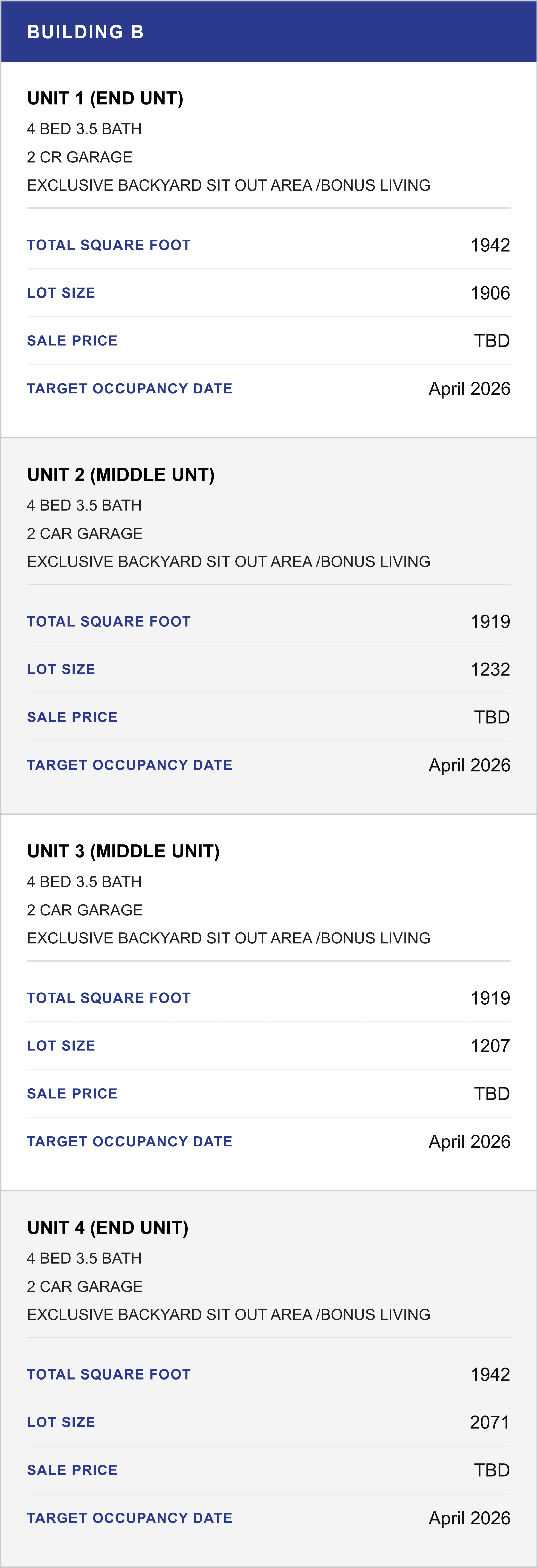Click Unit 4's total square foot value 1942
This screenshot has width=538, height=1568.
(x=490, y=1374)
